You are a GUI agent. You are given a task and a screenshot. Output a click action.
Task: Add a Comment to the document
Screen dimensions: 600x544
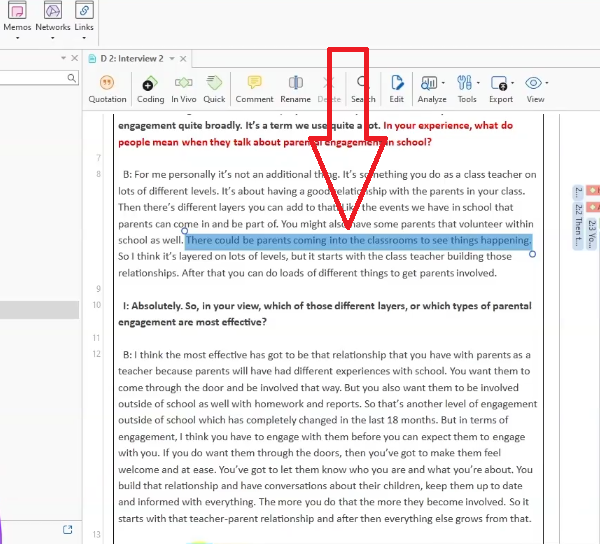click(x=254, y=88)
